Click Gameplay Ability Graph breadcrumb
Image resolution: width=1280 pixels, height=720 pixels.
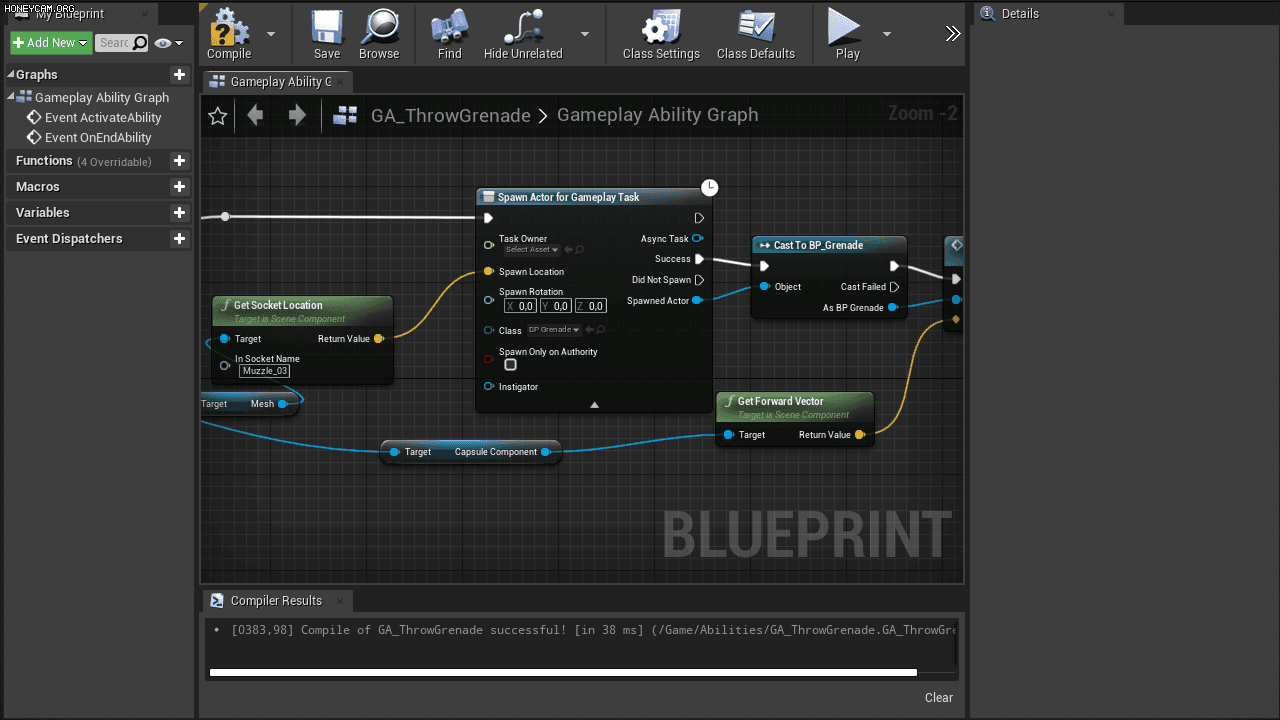point(657,115)
